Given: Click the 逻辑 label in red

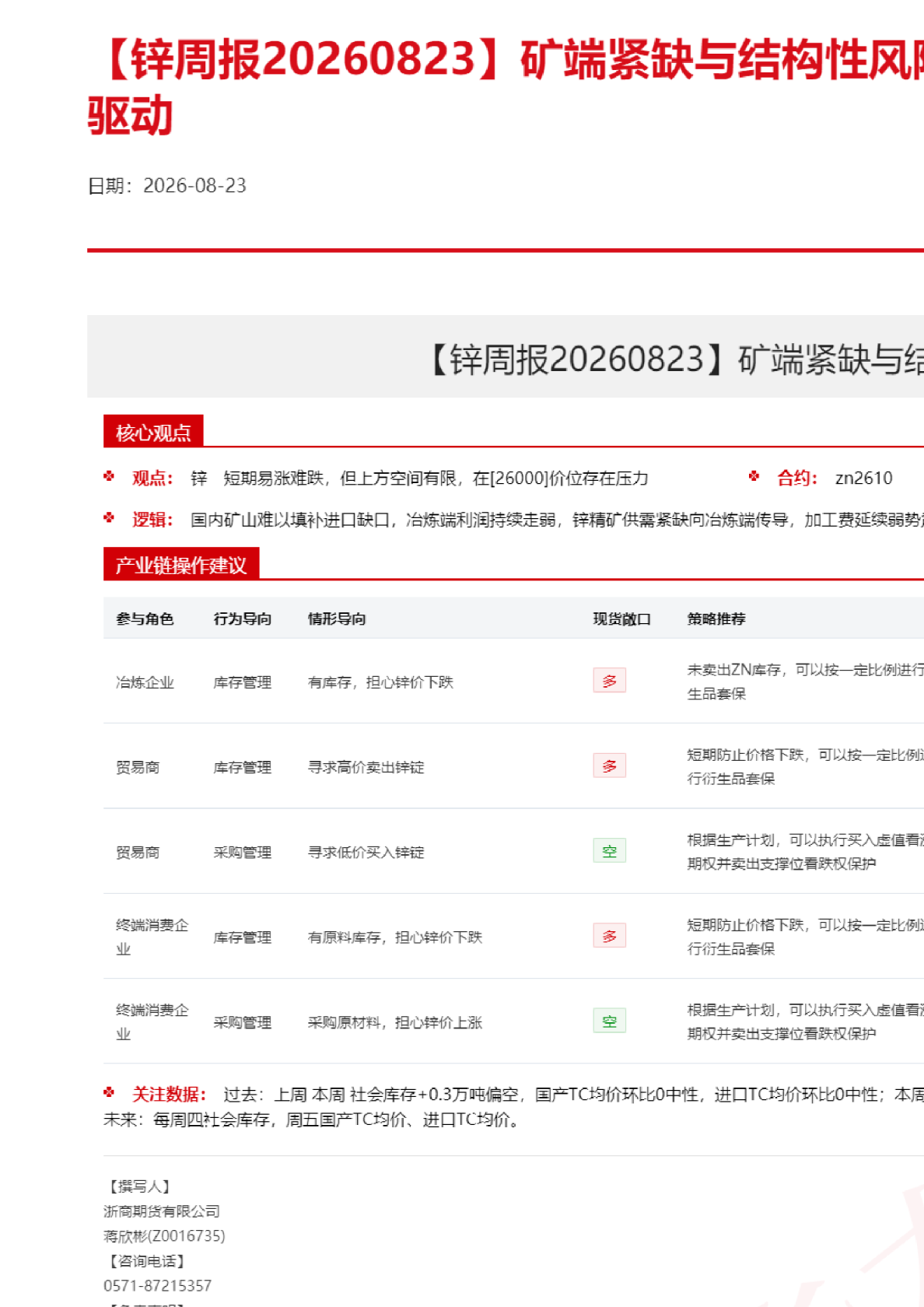Looking at the screenshot, I should click(x=152, y=520).
